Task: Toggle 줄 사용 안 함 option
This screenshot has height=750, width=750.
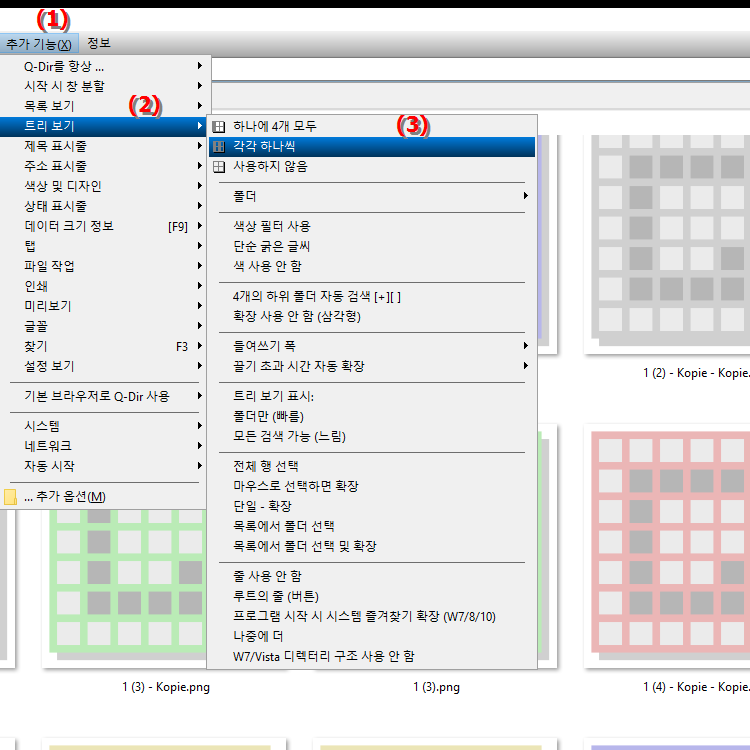Action: tap(372, 576)
